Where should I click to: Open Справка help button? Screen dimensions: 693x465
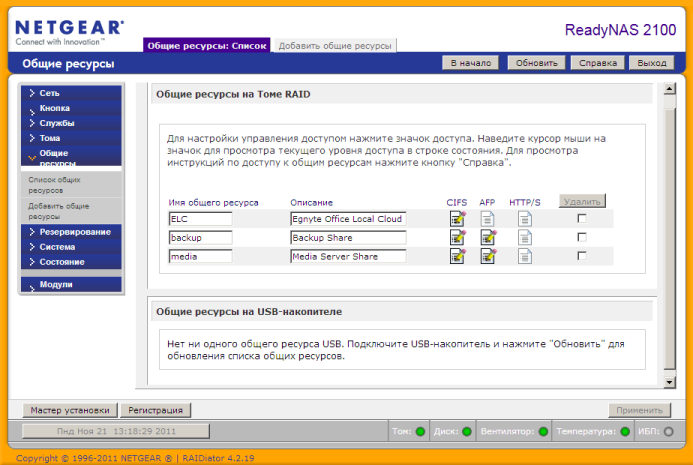[598, 63]
